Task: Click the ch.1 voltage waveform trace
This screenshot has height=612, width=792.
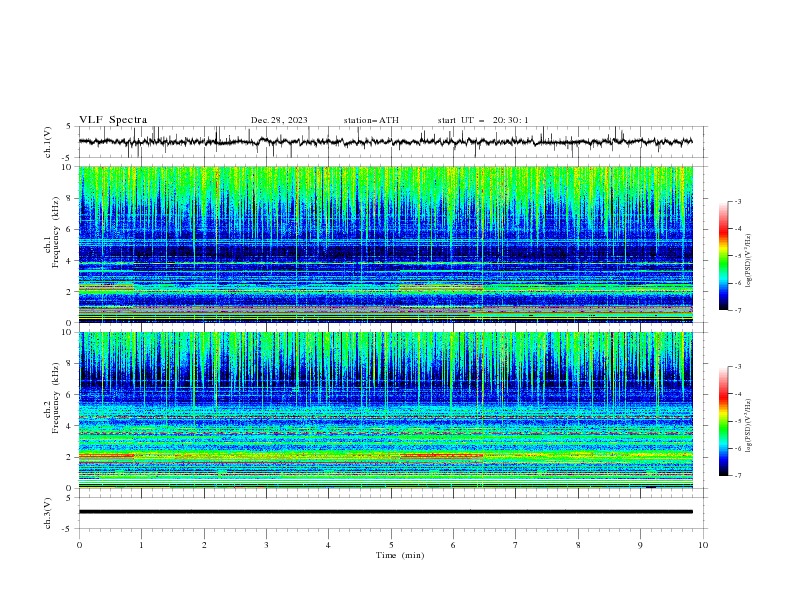Action: point(385,142)
